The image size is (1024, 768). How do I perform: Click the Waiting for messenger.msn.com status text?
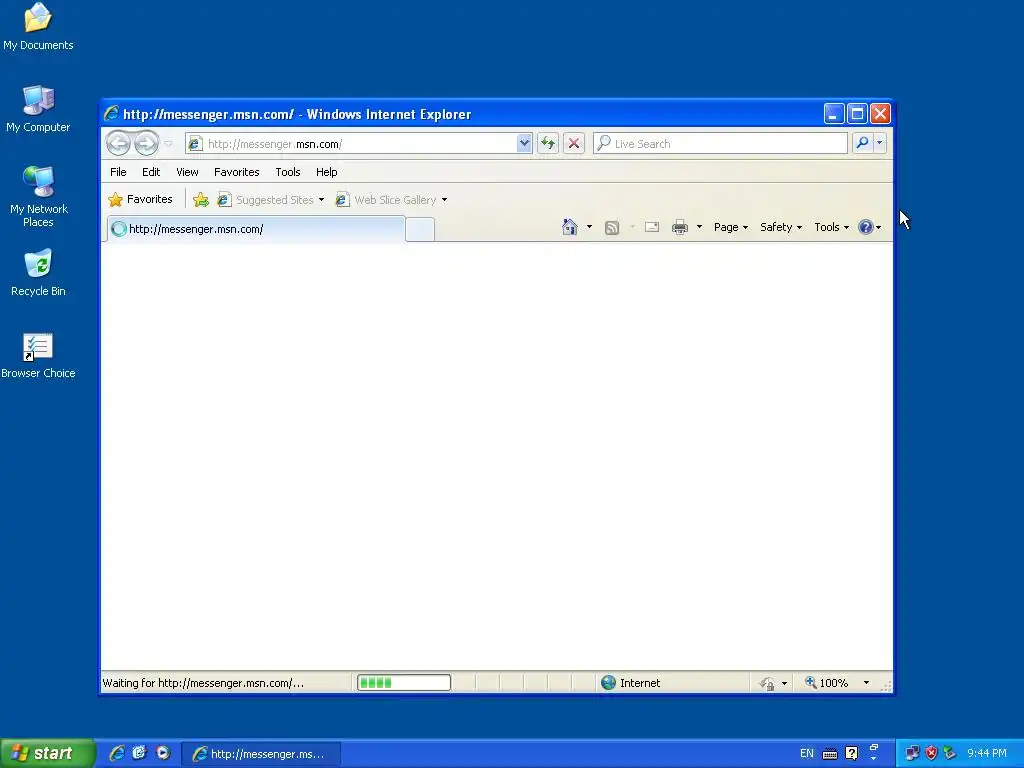point(203,683)
